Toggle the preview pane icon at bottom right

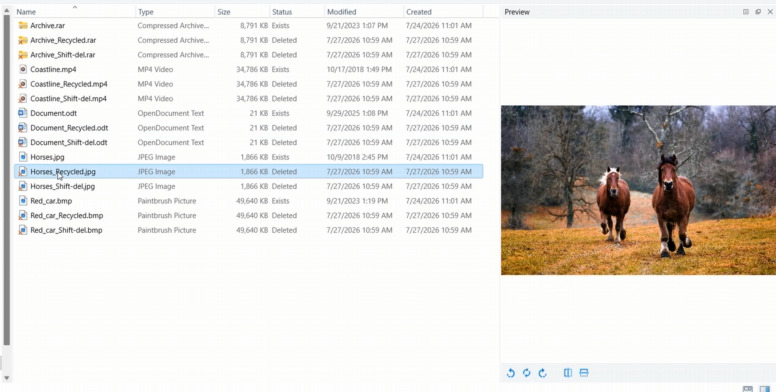[765, 389]
